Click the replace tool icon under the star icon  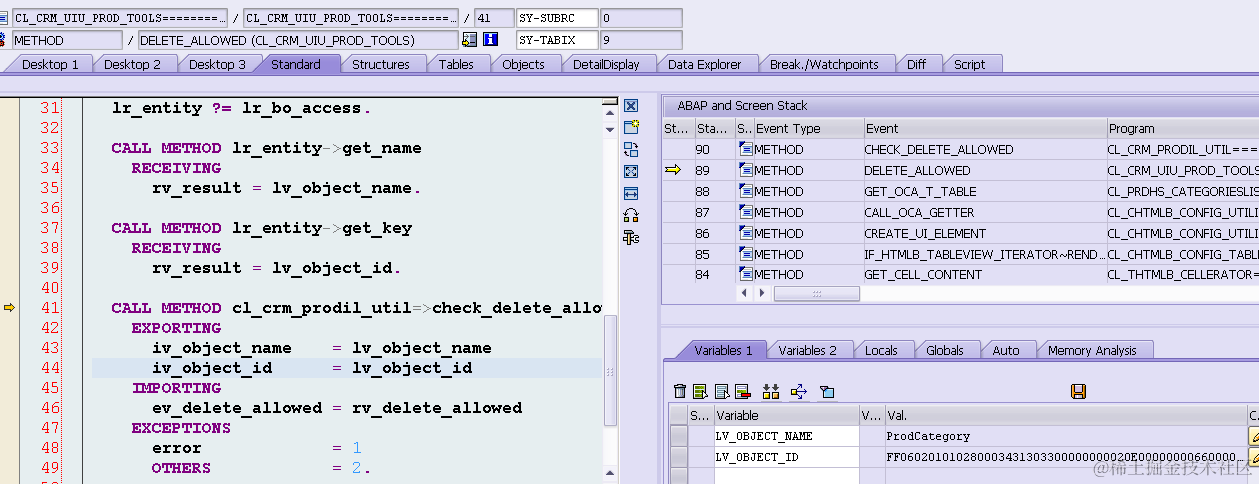pos(631,150)
